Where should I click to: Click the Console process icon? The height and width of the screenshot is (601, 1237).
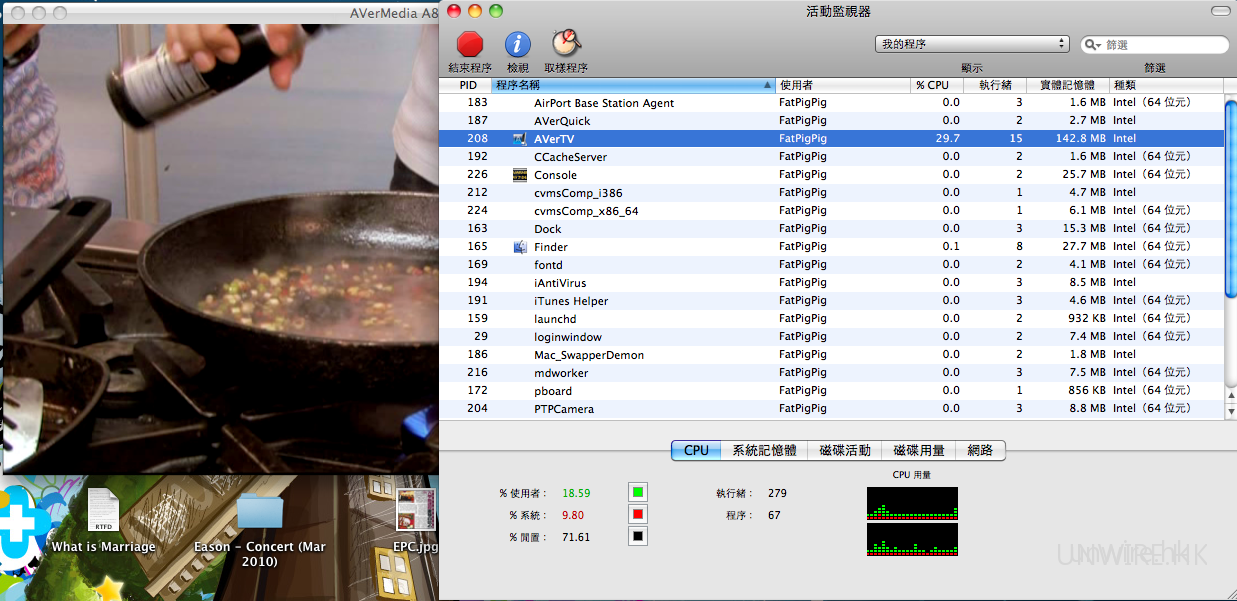(x=519, y=175)
